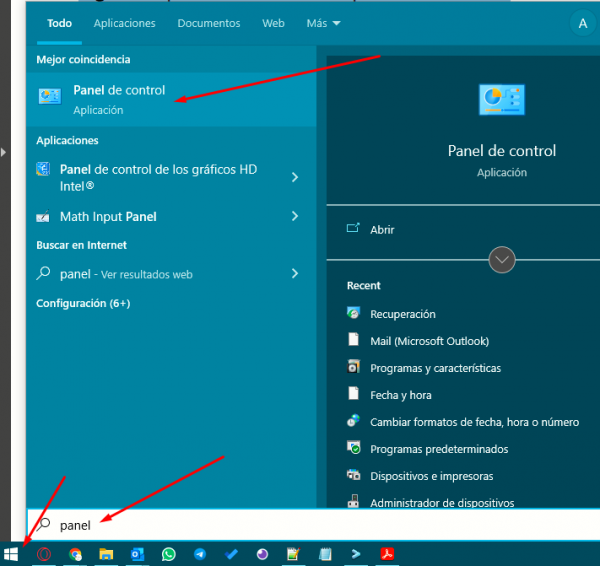The width and height of the screenshot is (600, 566).
Task: Click the circular chevron expand button
Action: [x=502, y=260]
